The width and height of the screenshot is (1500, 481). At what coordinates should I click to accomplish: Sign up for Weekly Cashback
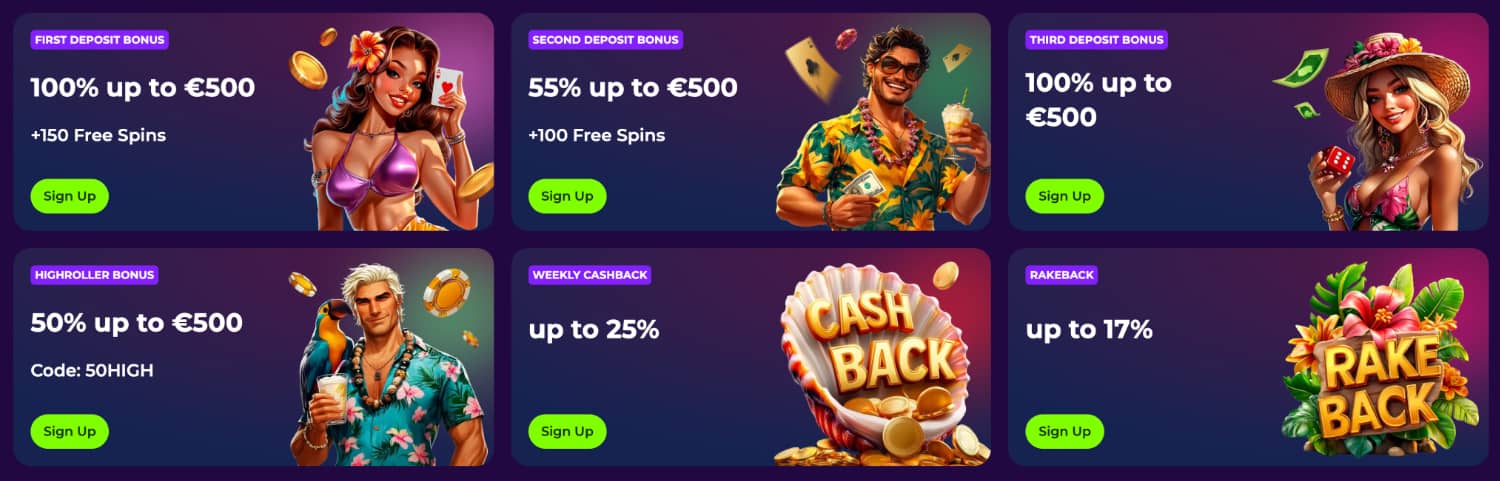pyautogui.click(x=567, y=431)
